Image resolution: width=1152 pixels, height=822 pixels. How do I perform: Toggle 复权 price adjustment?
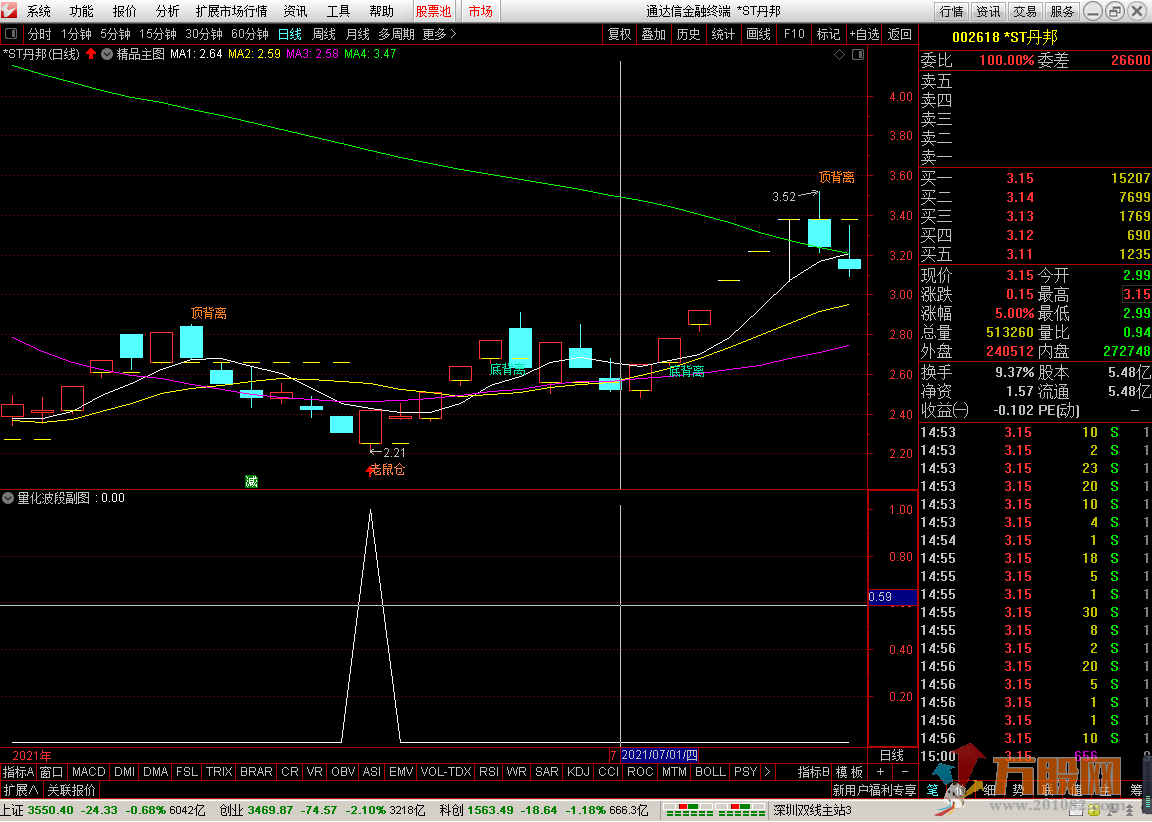(x=619, y=34)
